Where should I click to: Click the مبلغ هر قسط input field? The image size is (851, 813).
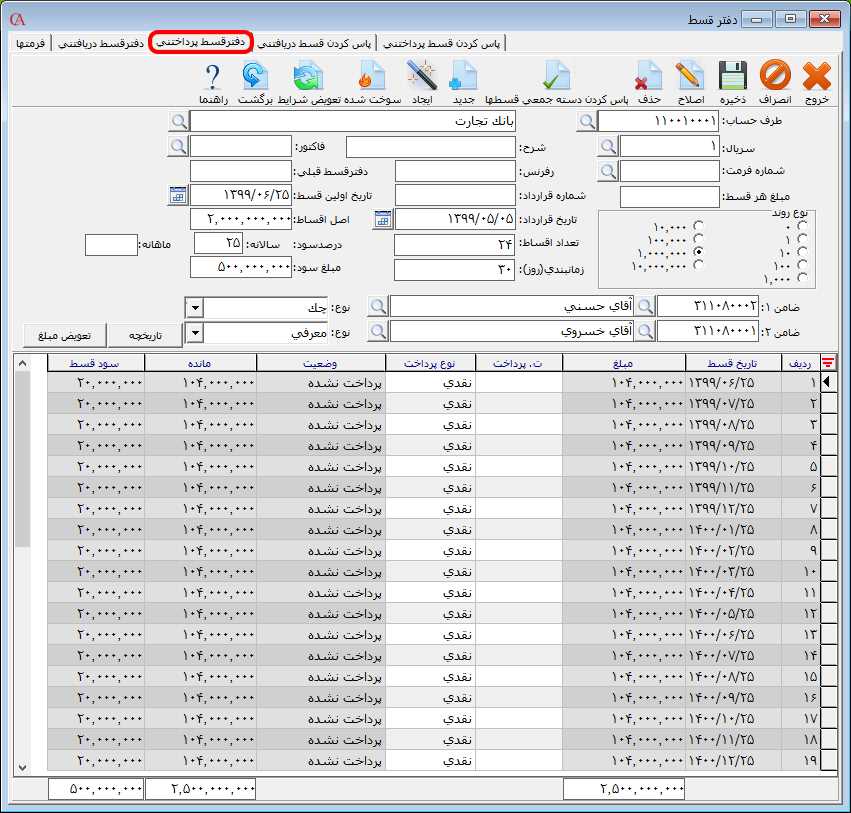[x=661, y=196]
